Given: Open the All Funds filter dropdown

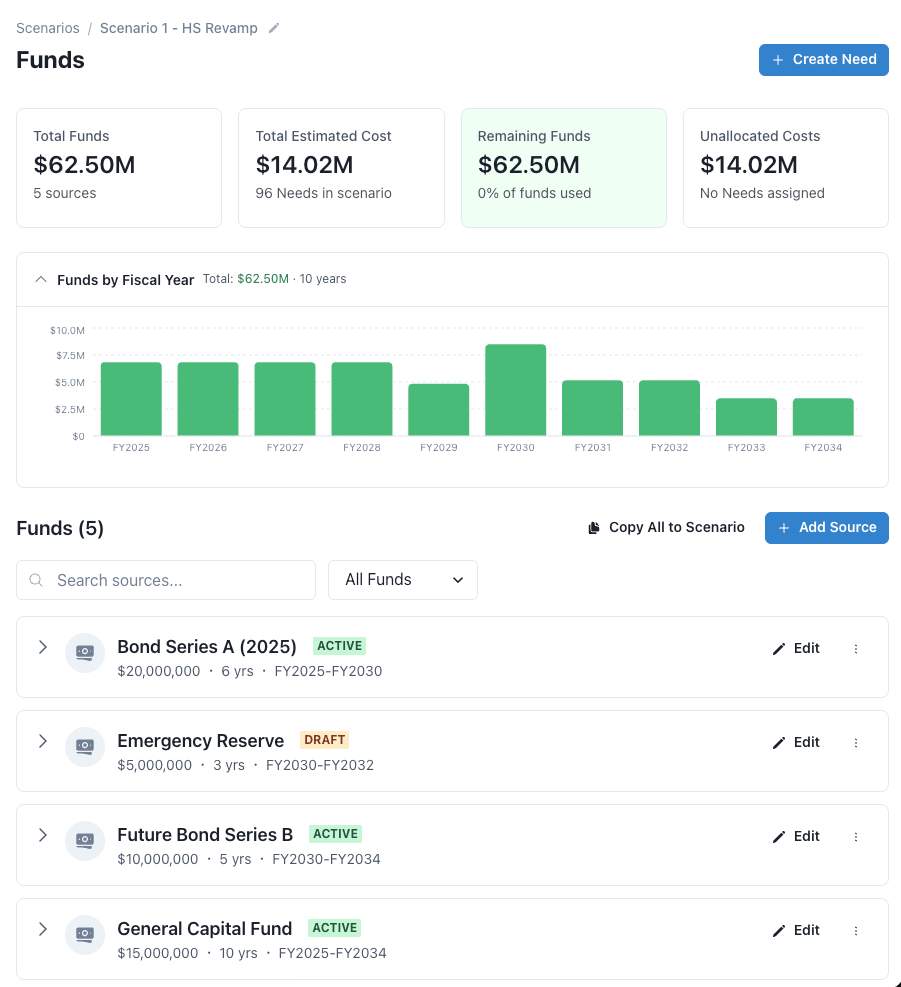Looking at the screenshot, I should click(403, 580).
